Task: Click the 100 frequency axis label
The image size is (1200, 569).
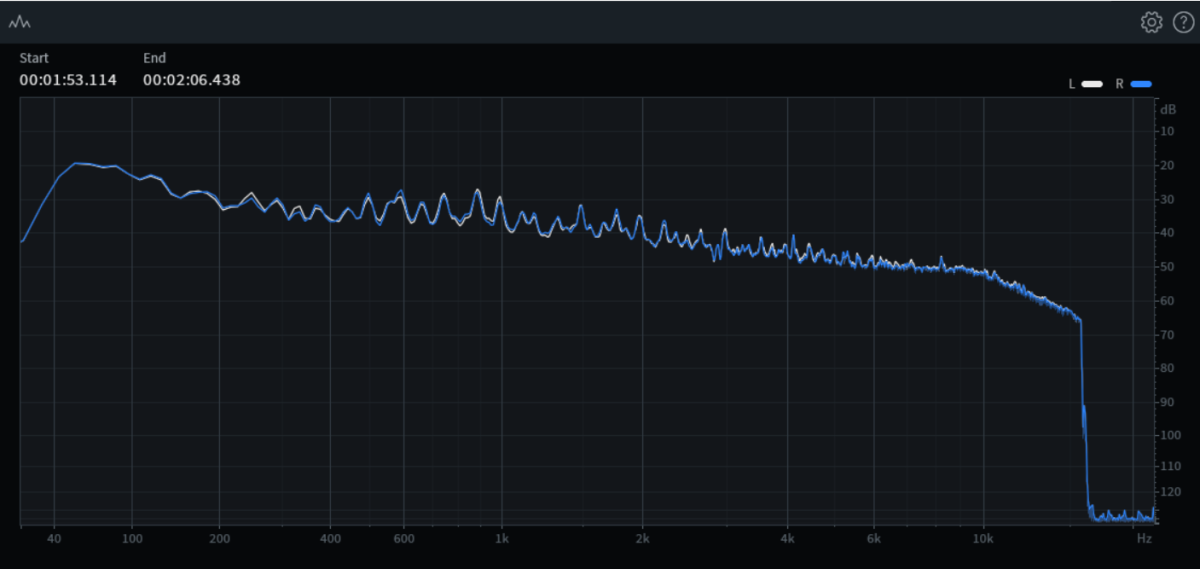Action: (131, 538)
